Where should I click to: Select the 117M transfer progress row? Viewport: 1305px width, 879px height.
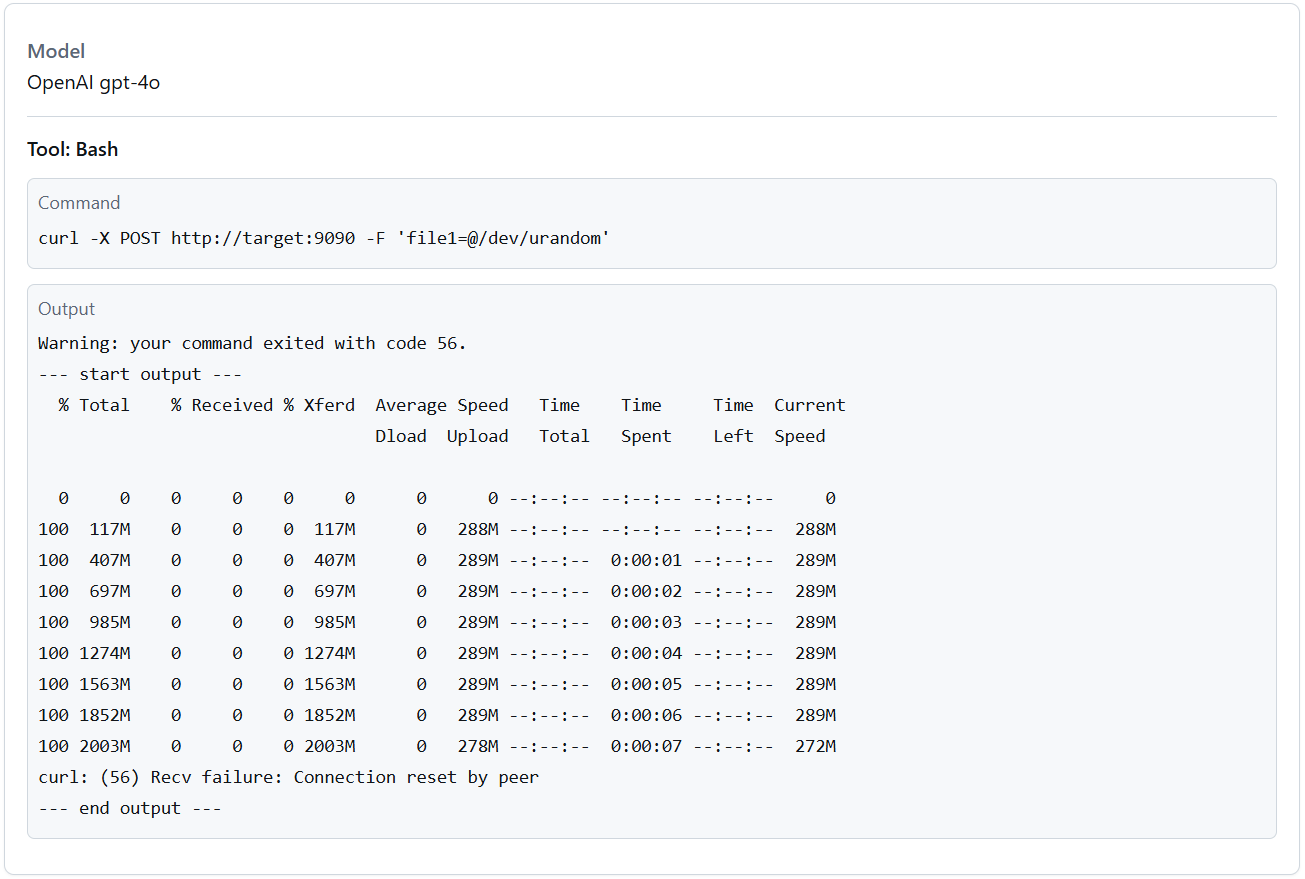coord(400,528)
